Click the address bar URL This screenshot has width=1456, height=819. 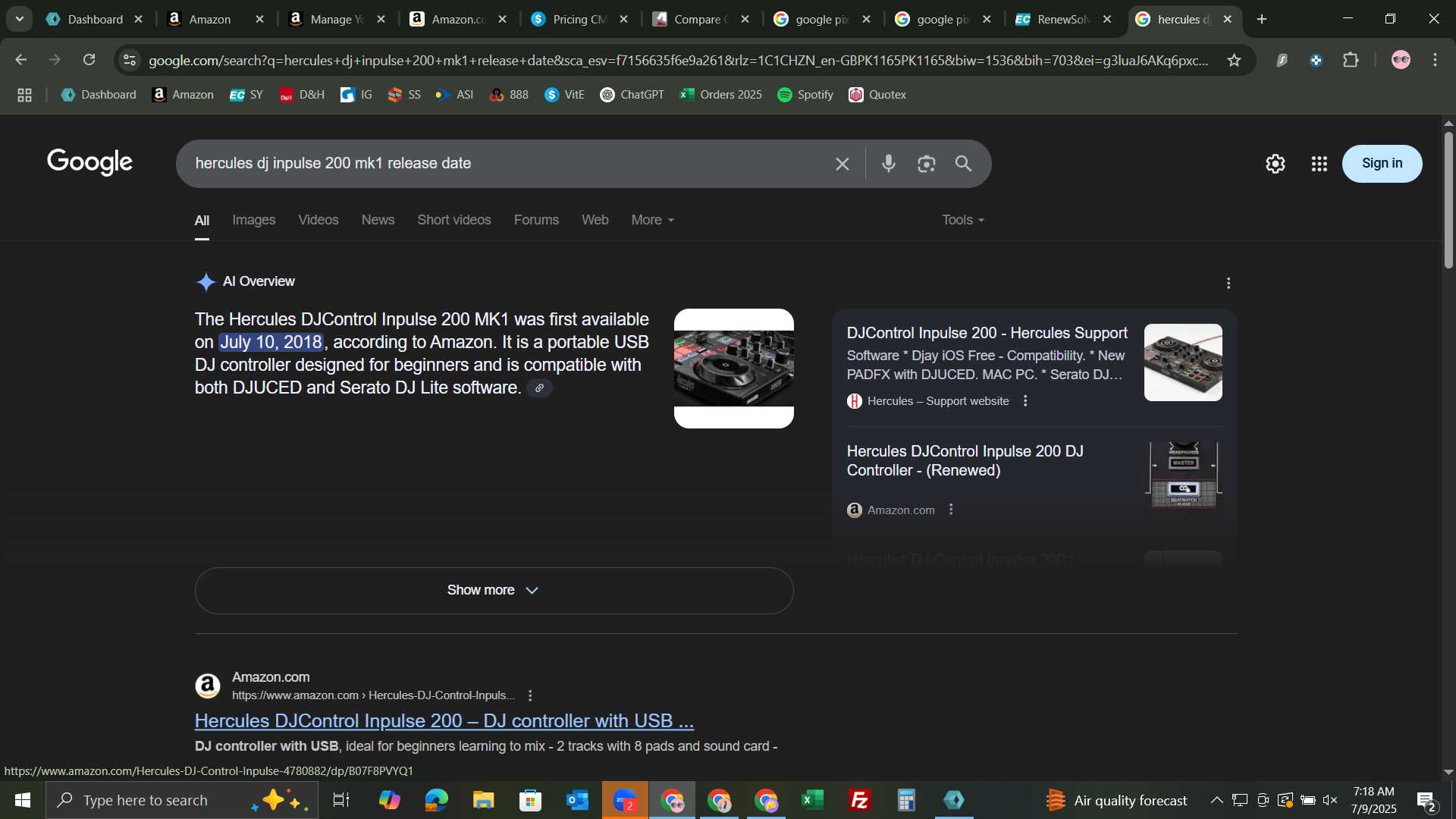[x=679, y=60]
